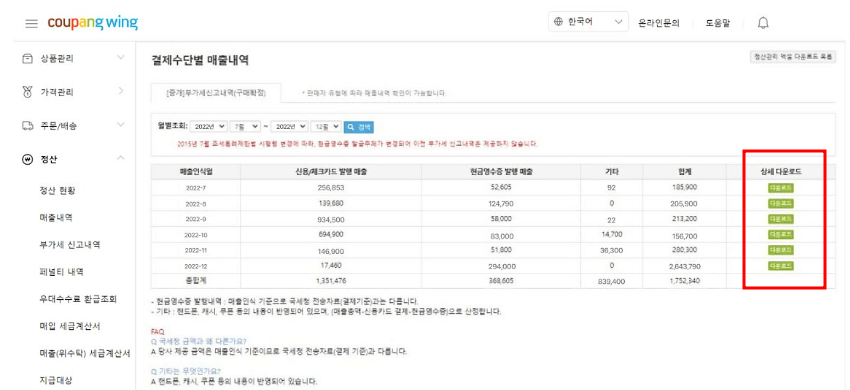Go to 우대수수료 환급조회 menu item
The image size is (850, 390).
click(78, 299)
